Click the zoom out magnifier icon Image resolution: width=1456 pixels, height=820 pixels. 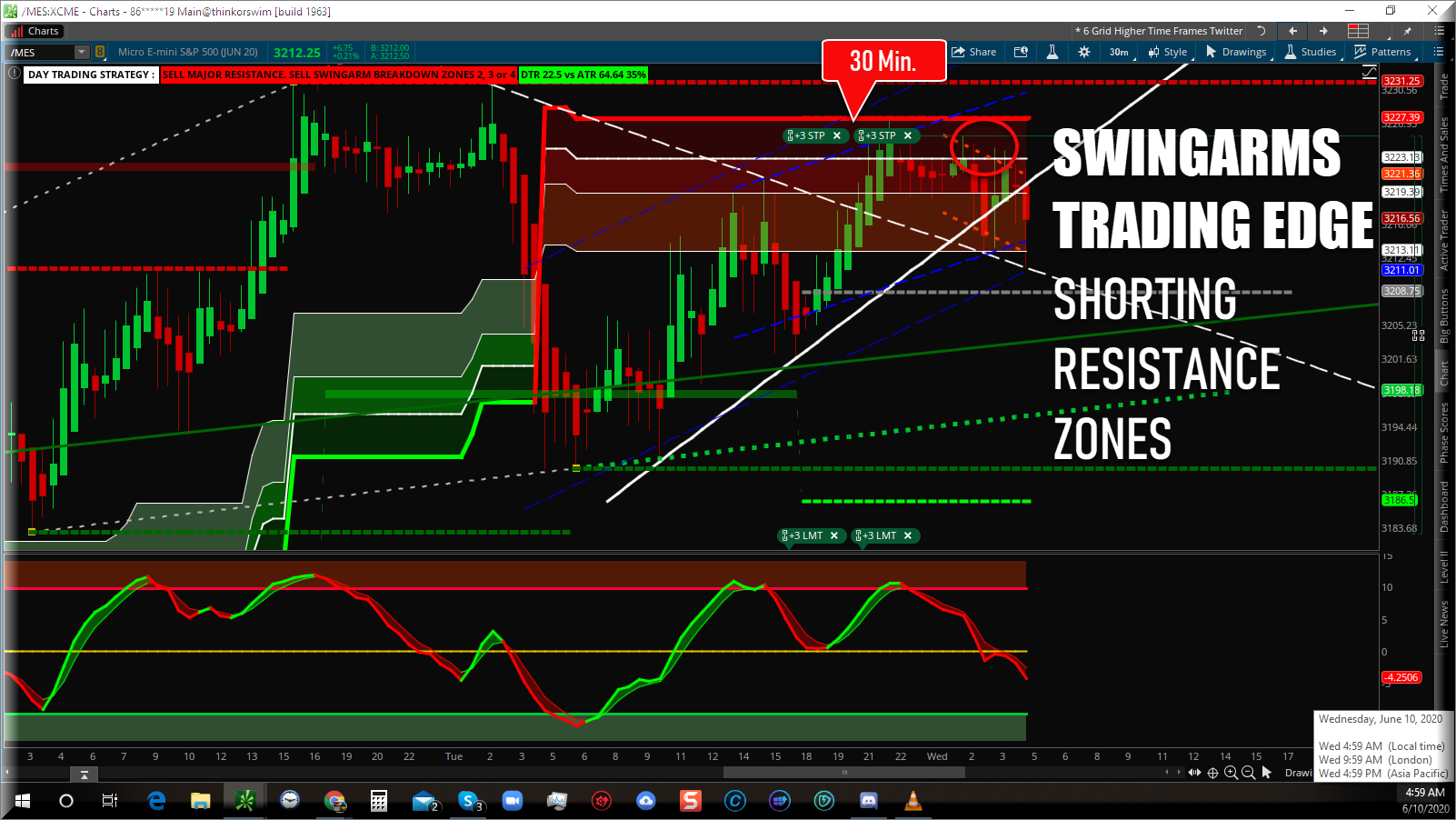tap(1249, 773)
